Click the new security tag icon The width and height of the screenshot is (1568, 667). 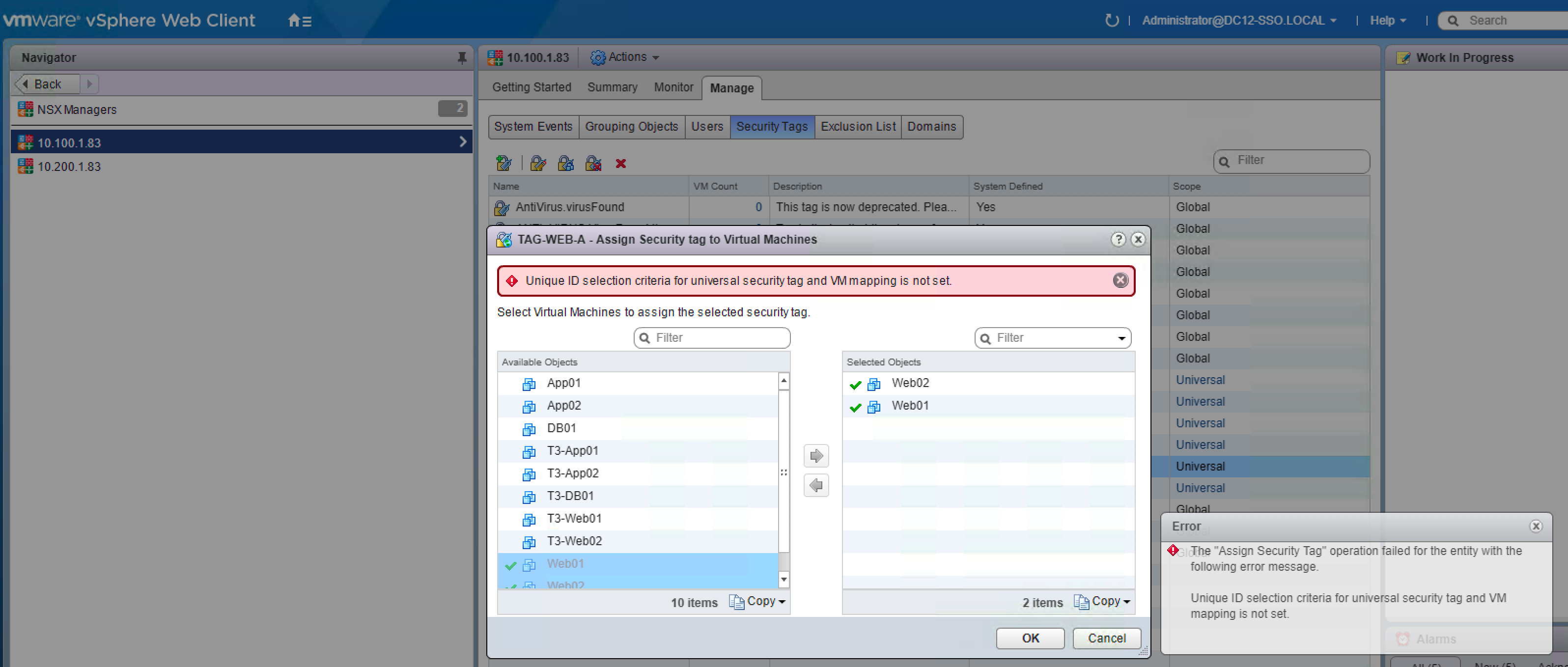click(x=504, y=163)
